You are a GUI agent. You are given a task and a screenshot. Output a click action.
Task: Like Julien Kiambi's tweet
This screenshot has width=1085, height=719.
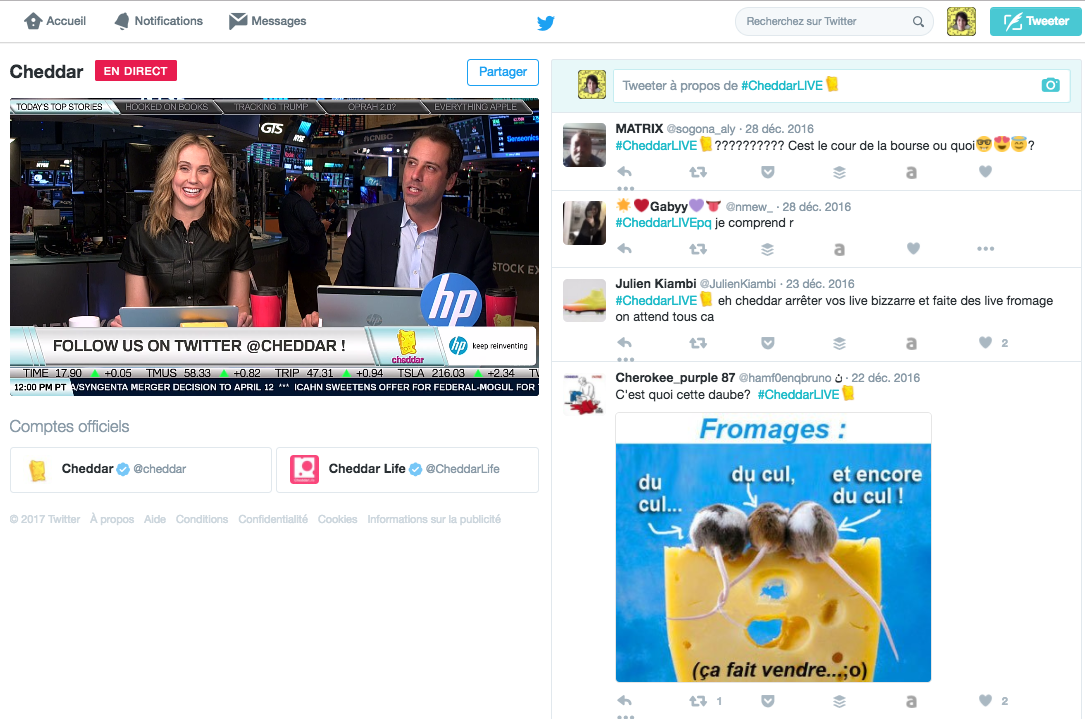tap(985, 342)
